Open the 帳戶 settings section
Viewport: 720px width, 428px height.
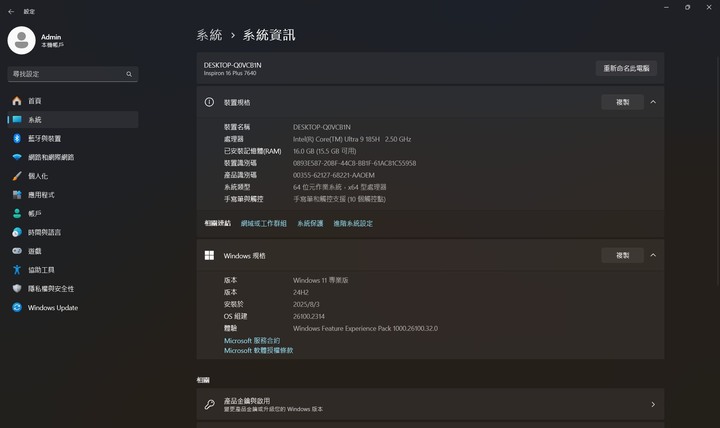point(73,214)
